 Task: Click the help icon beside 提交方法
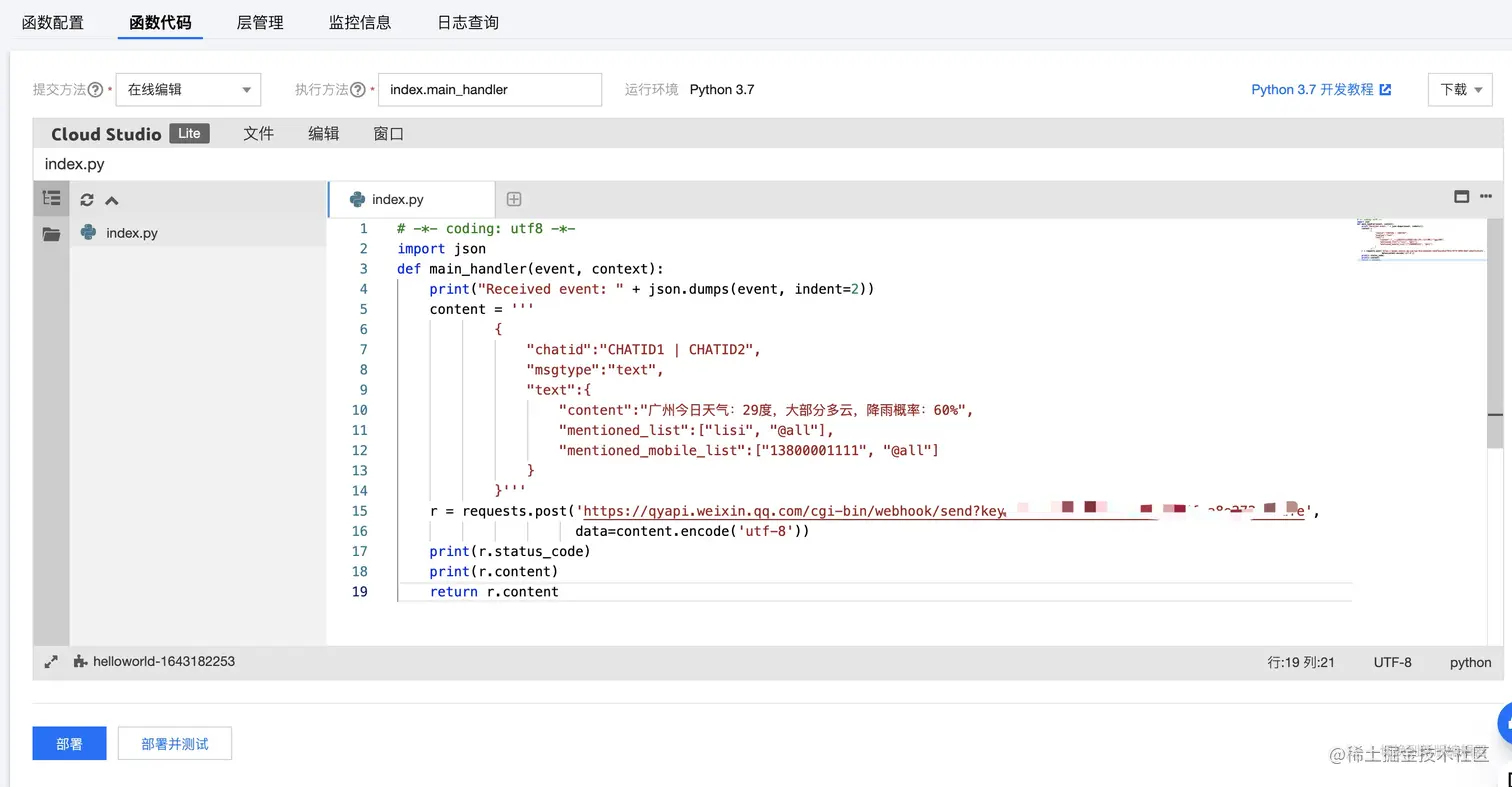click(96, 89)
